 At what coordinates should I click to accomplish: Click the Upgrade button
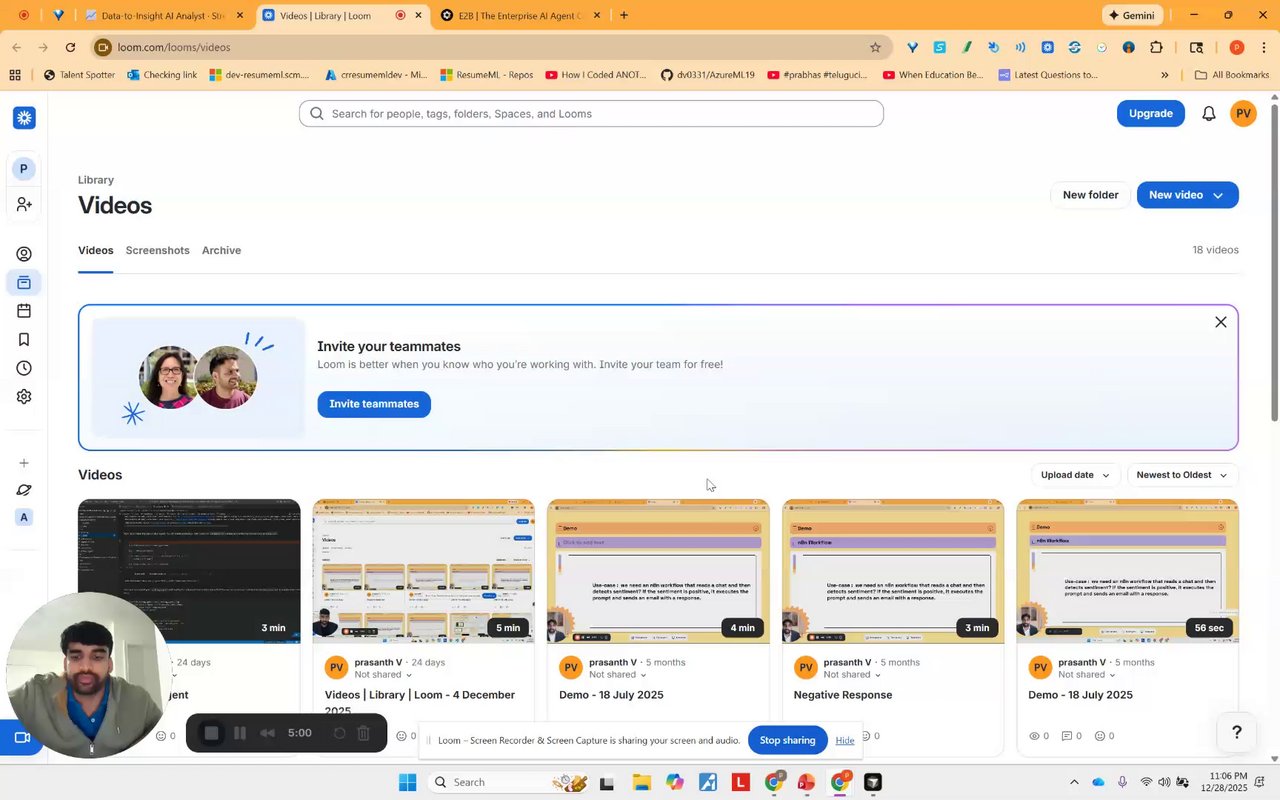pyautogui.click(x=1151, y=113)
